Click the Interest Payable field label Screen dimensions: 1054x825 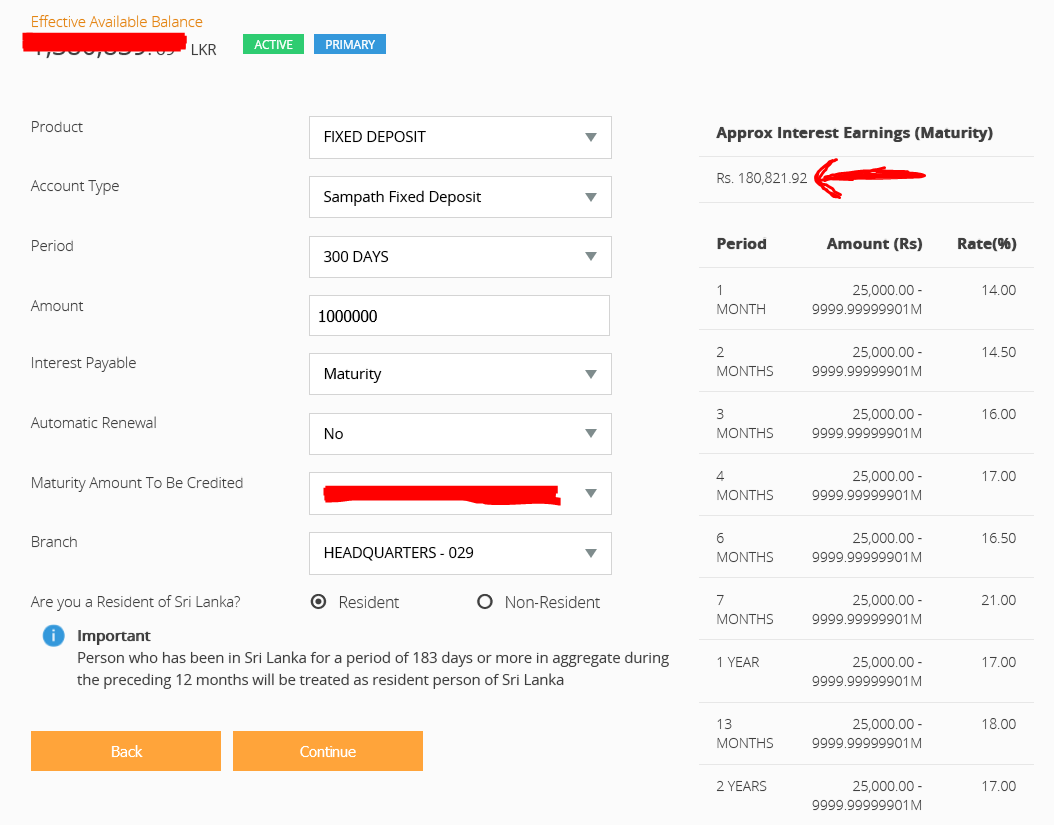pyautogui.click(x=83, y=363)
